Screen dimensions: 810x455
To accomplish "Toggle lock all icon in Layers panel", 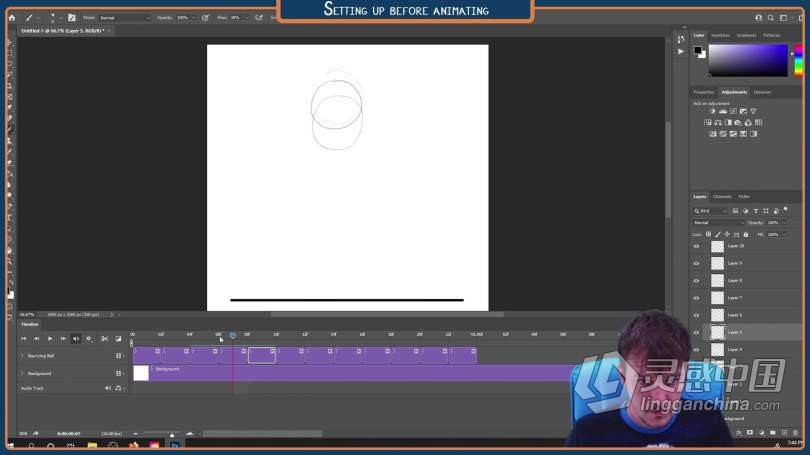I will (x=746, y=234).
